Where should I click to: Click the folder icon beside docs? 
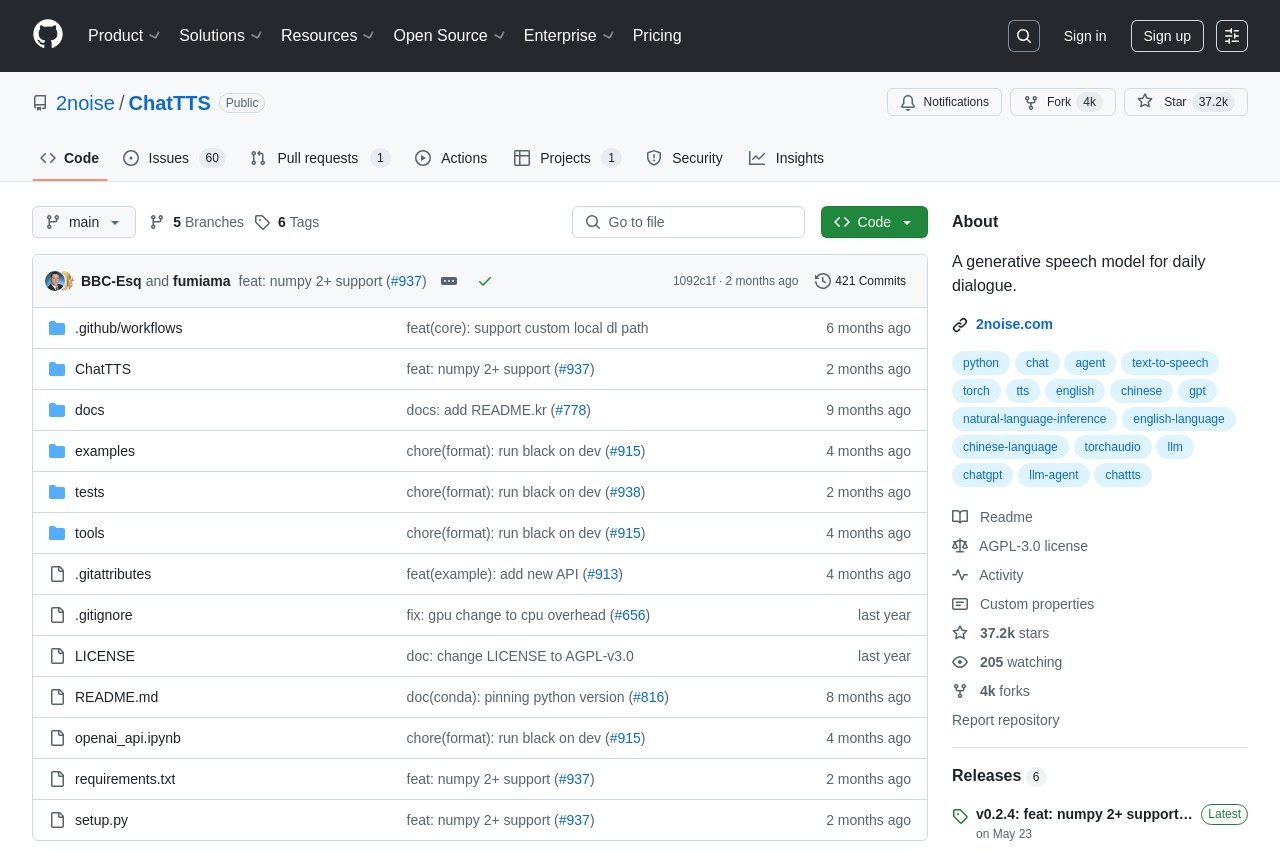click(x=57, y=410)
